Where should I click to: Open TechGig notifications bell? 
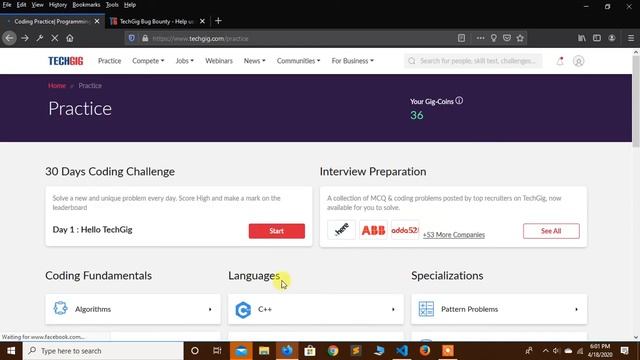coord(560,61)
